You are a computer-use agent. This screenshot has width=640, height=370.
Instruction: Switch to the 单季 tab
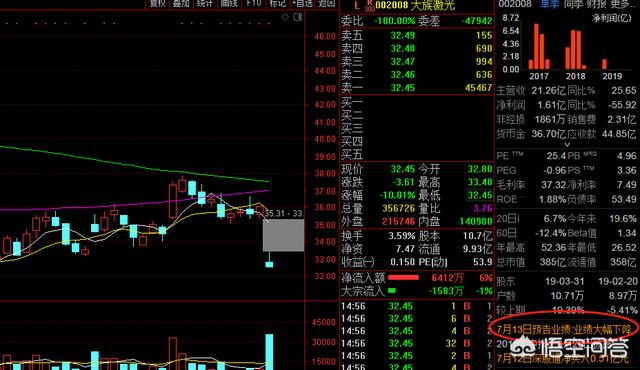tap(550, 4)
